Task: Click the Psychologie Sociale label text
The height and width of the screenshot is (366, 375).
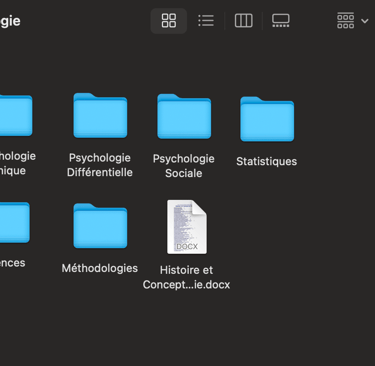Action: (184, 166)
